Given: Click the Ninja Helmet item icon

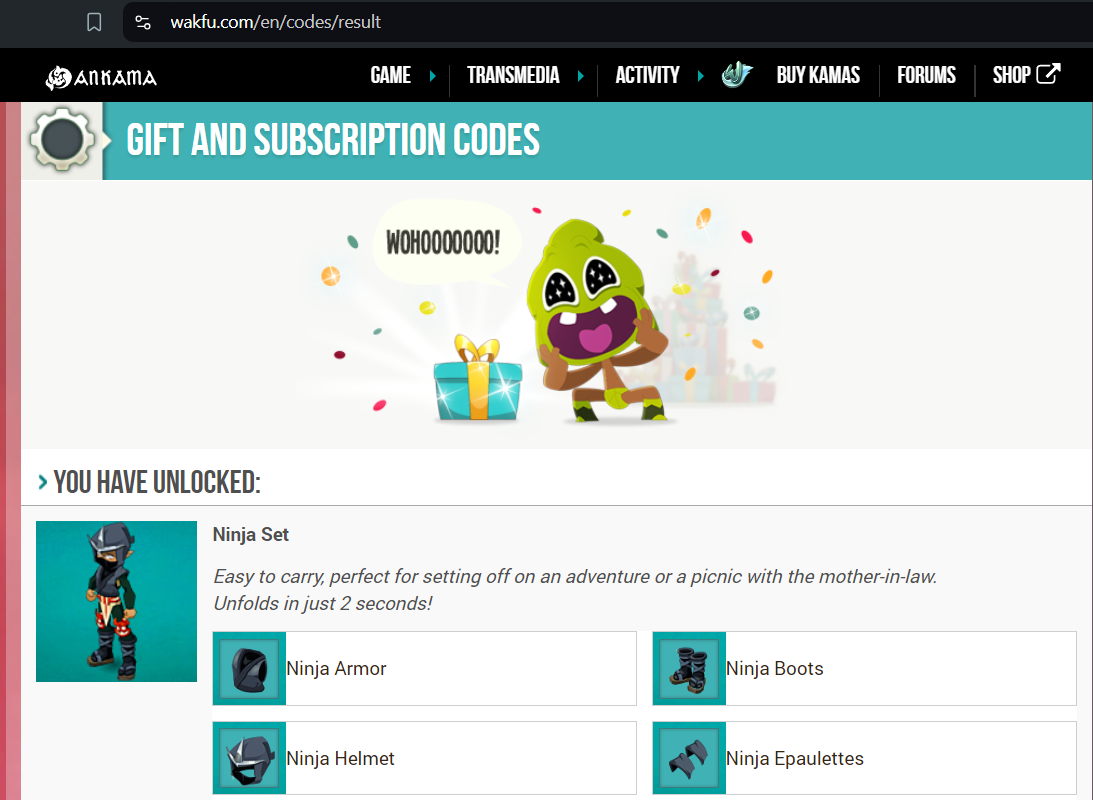Looking at the screenshot, I should coord(250,758).
